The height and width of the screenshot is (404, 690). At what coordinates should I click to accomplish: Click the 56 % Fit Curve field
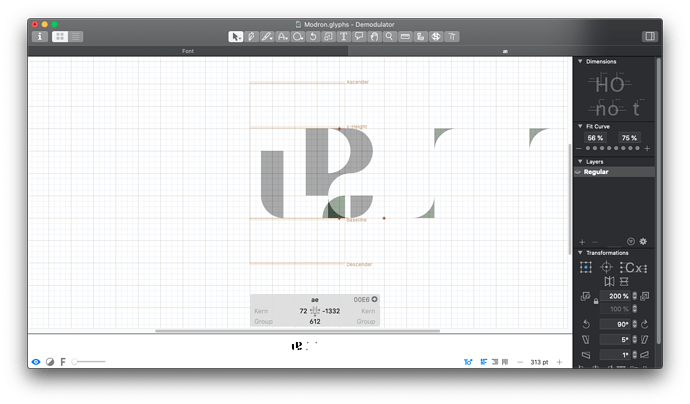pyautogui.click(x=595, y=138)
